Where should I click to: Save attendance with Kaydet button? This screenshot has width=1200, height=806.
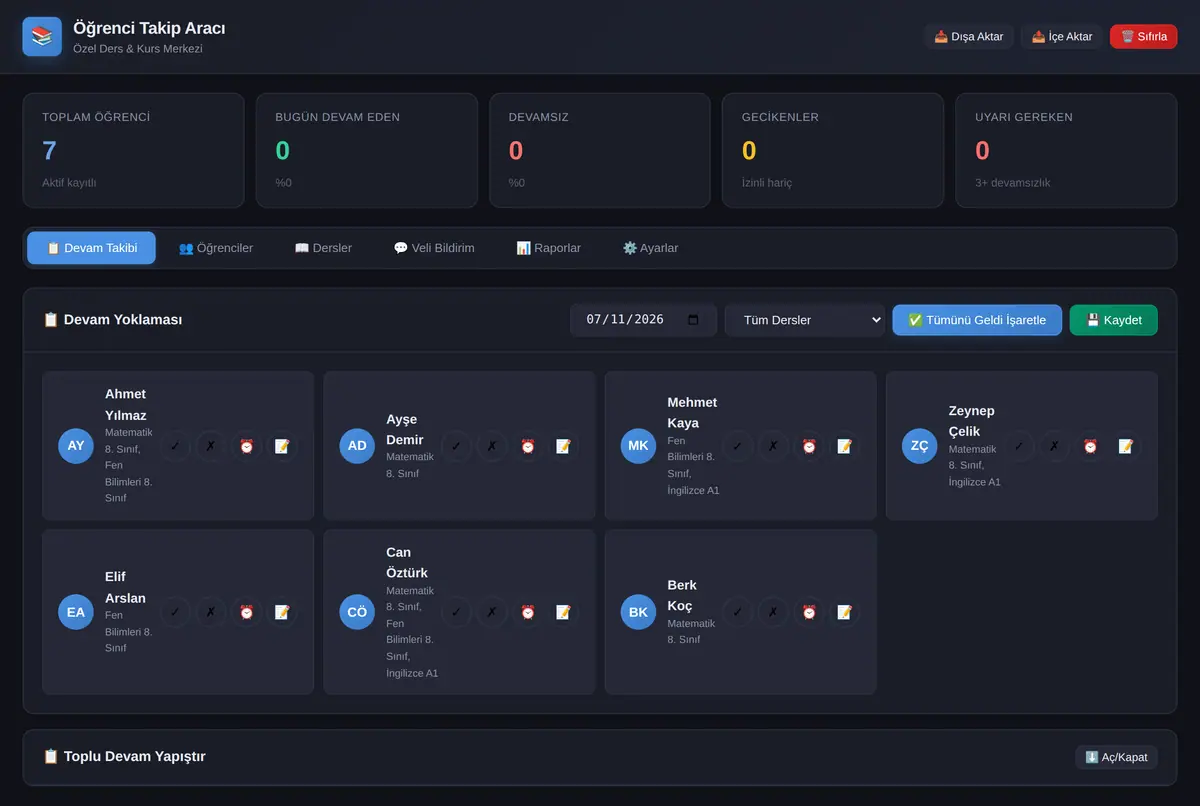pos(1114,320)
